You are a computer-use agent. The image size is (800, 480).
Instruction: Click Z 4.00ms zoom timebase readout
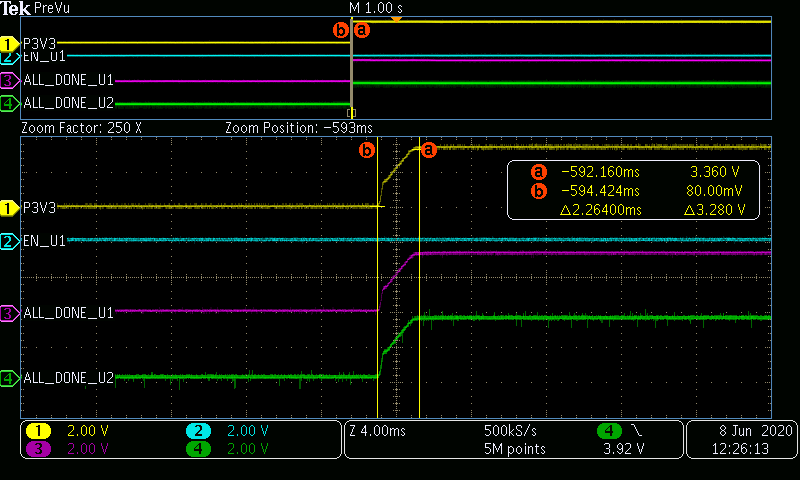[x=378, y=432]
